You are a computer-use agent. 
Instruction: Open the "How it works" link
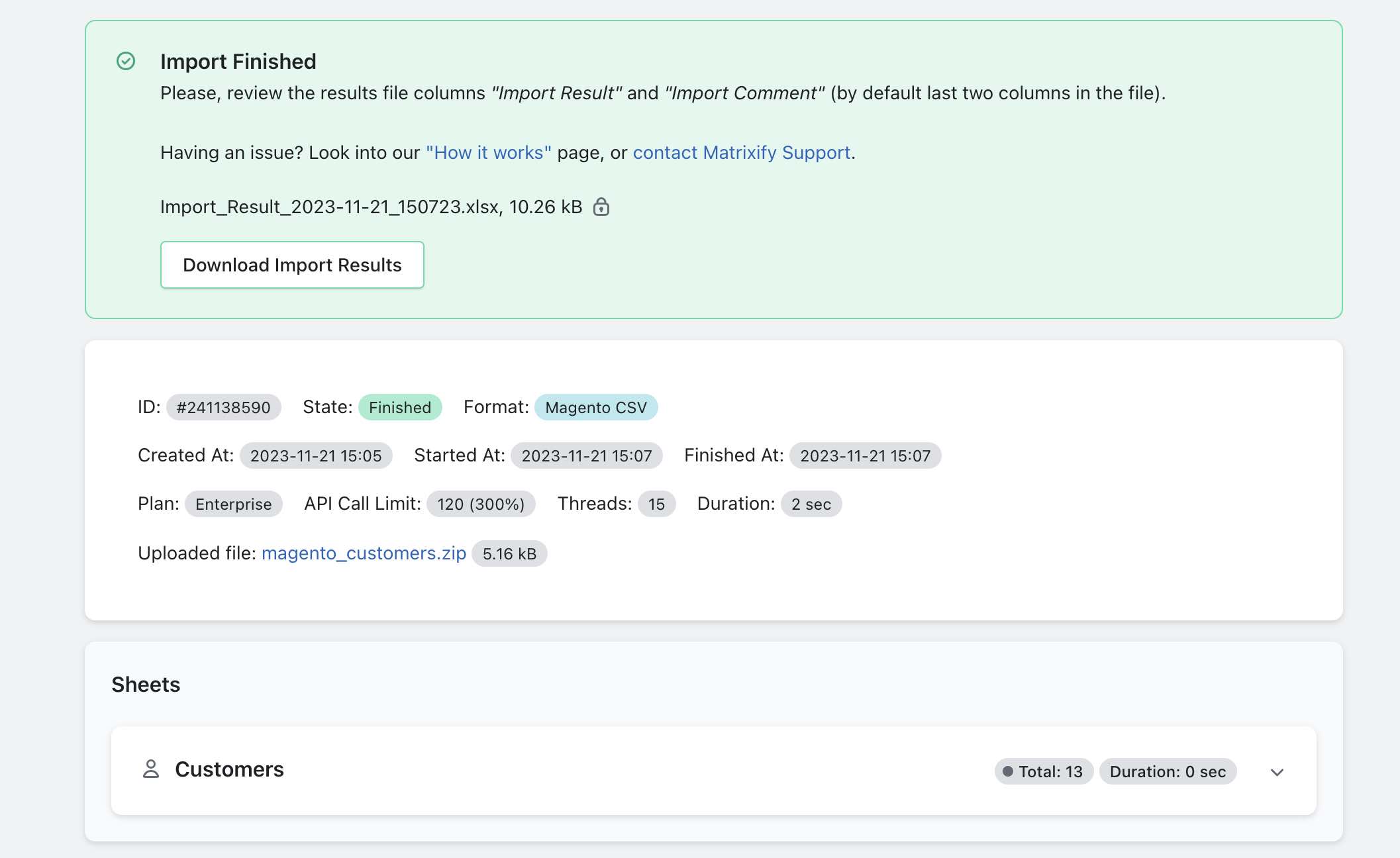tap(488, 153)
